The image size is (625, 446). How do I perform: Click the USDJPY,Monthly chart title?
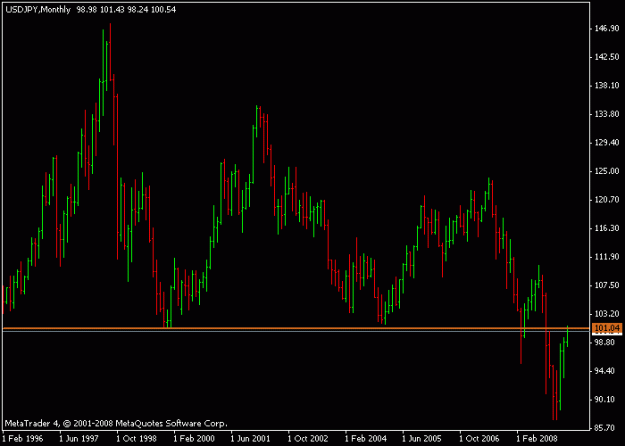[38, 10]
